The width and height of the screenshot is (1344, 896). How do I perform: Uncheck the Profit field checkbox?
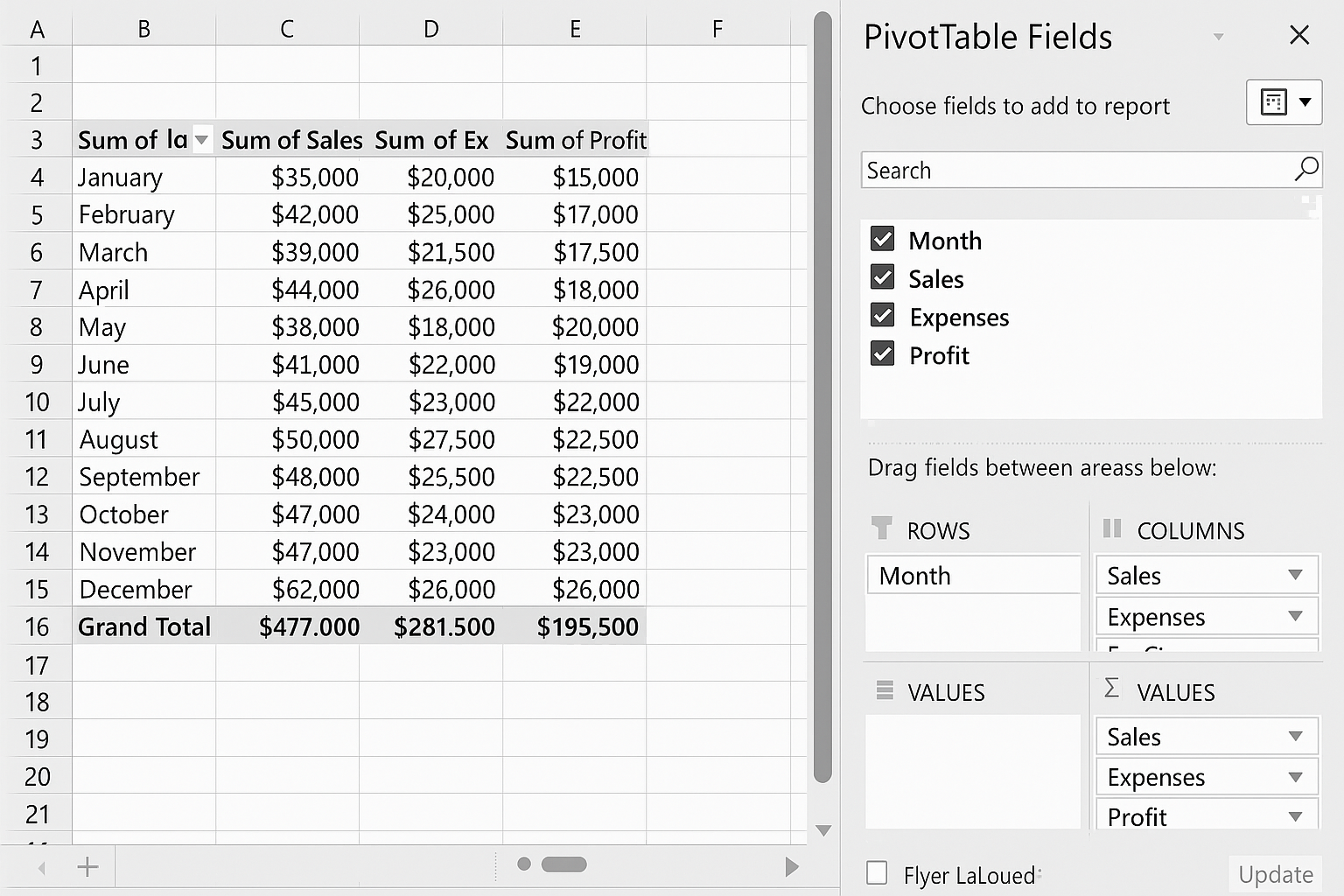click(x=882, y=353)
